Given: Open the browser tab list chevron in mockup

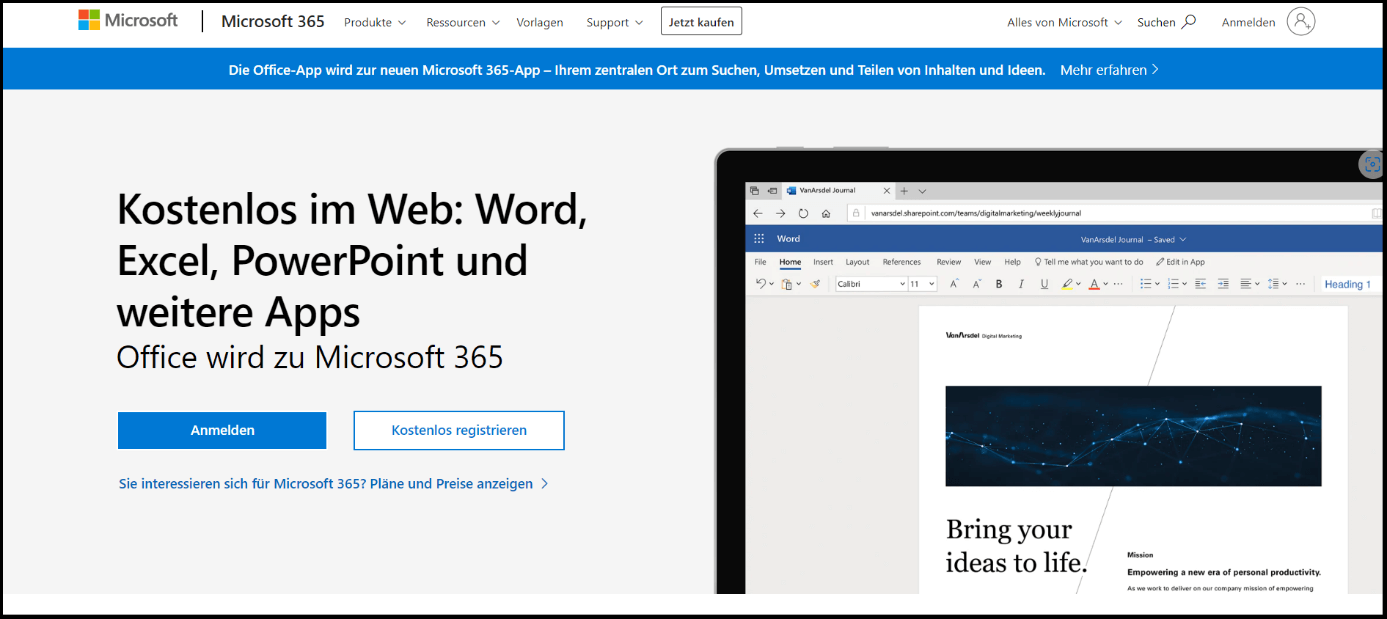Looking at the screenshot, I should click(922, 190).
